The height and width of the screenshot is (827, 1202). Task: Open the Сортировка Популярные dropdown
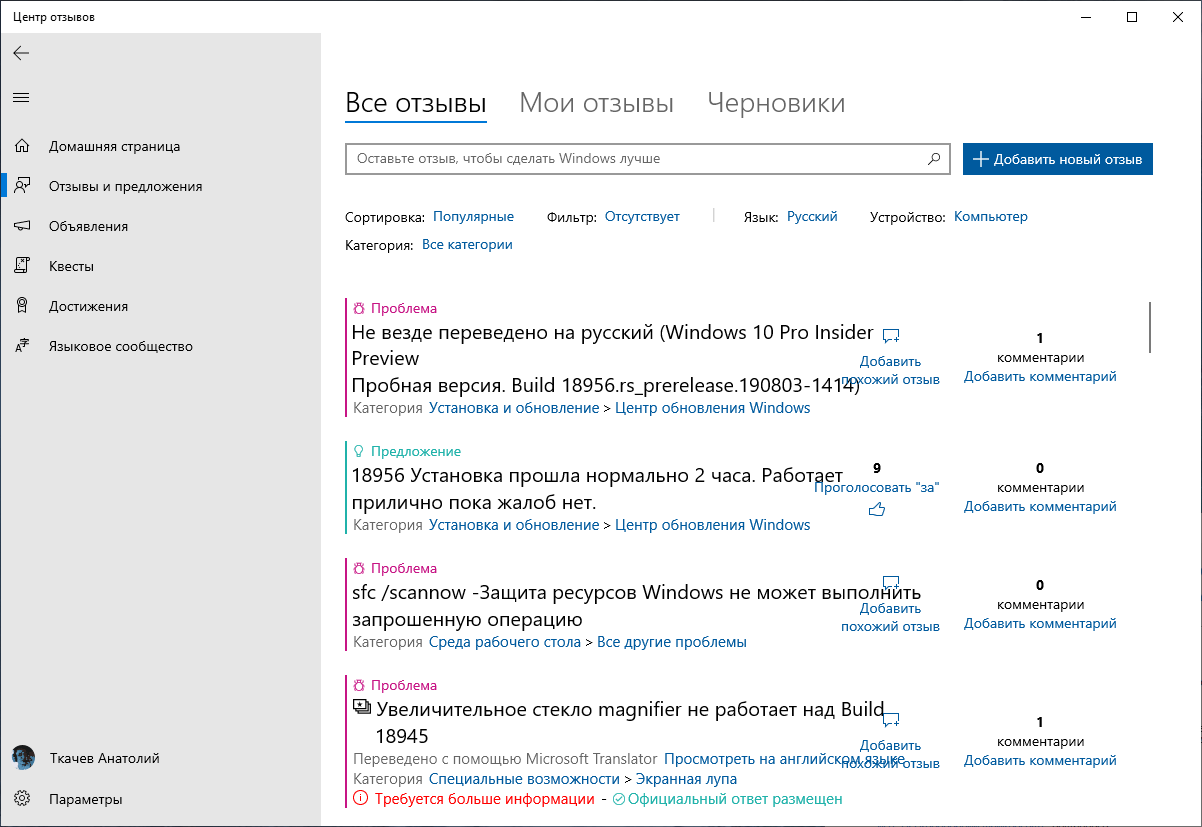coord(473,216)
